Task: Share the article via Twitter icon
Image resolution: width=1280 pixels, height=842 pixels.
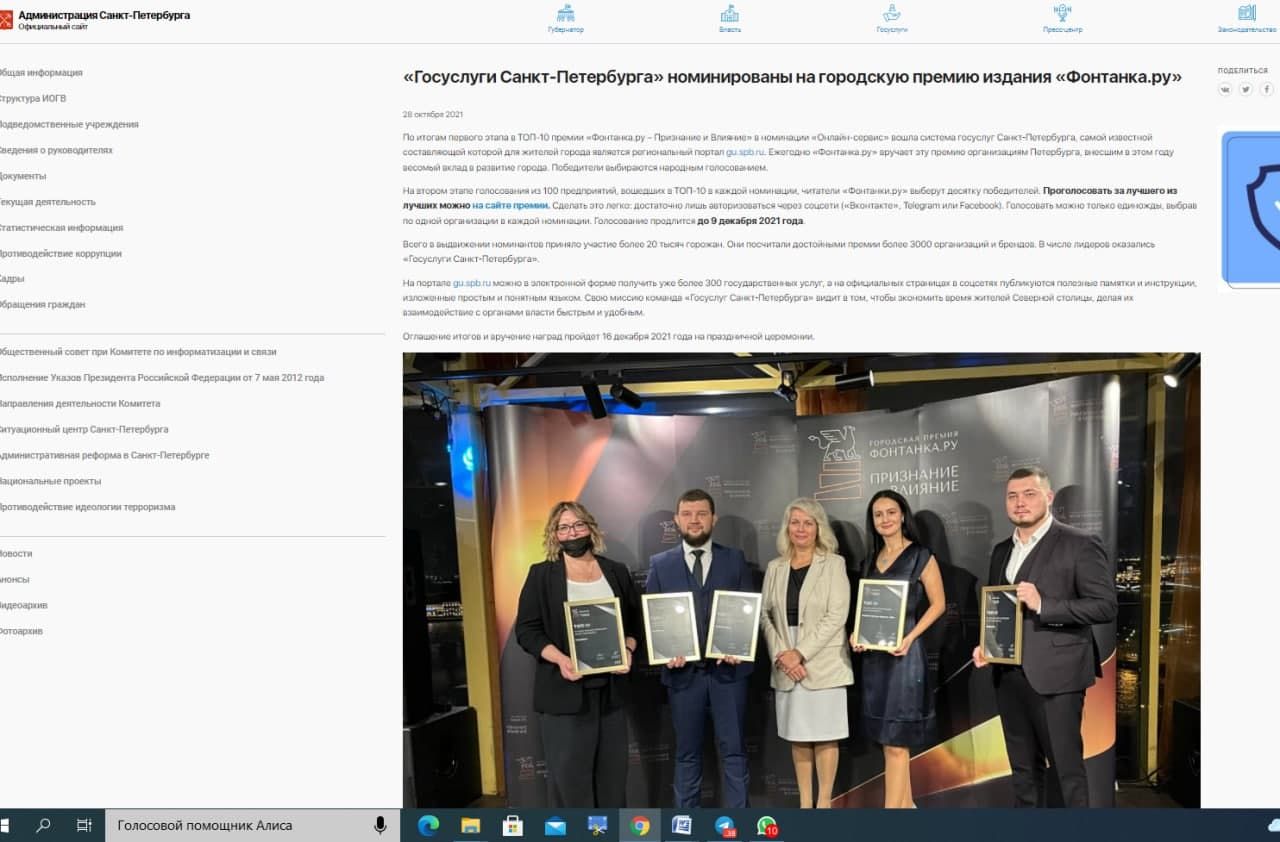Action: pos(1246,89)
